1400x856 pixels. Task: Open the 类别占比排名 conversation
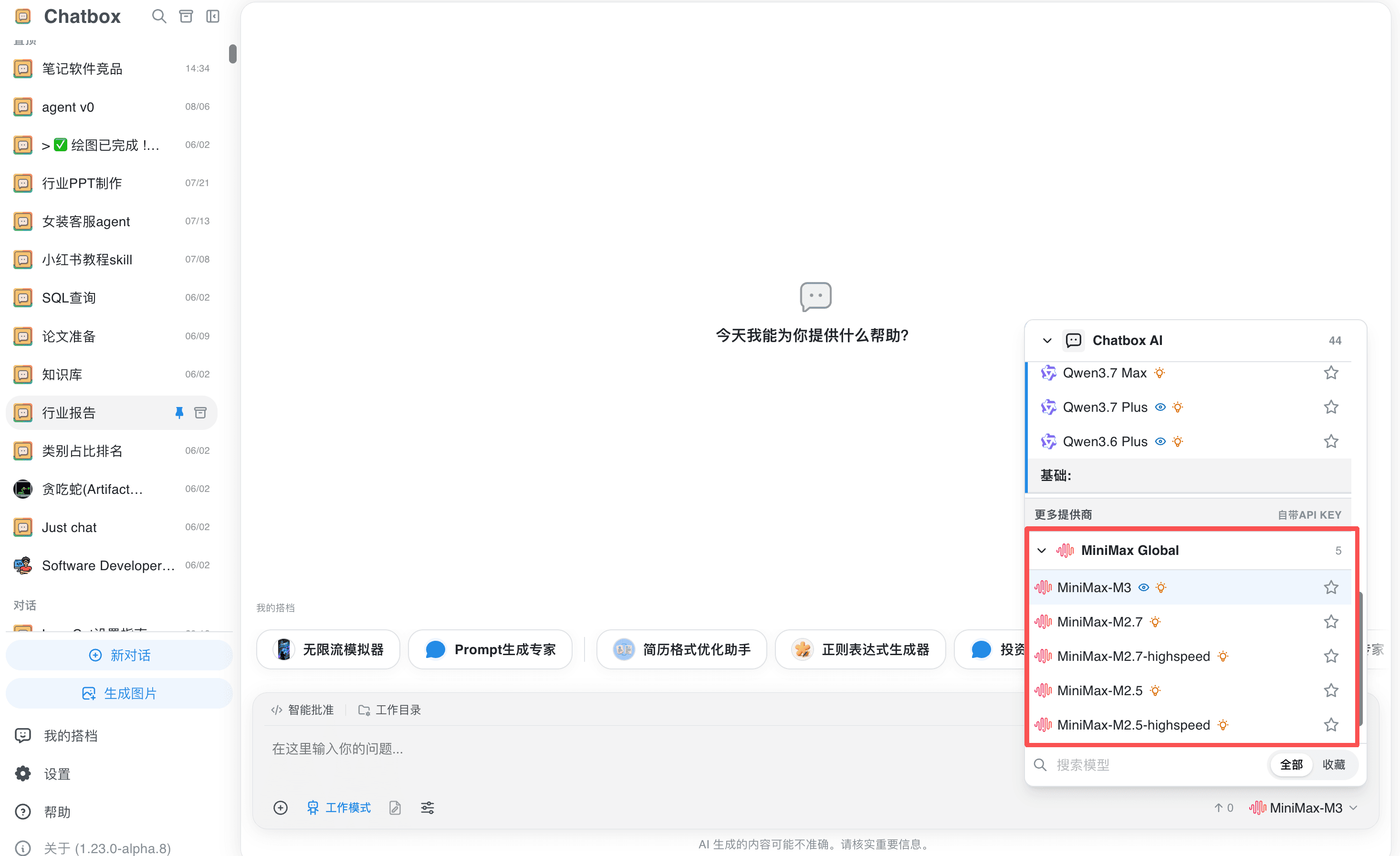pyautogui.click(x=111, y=450)
